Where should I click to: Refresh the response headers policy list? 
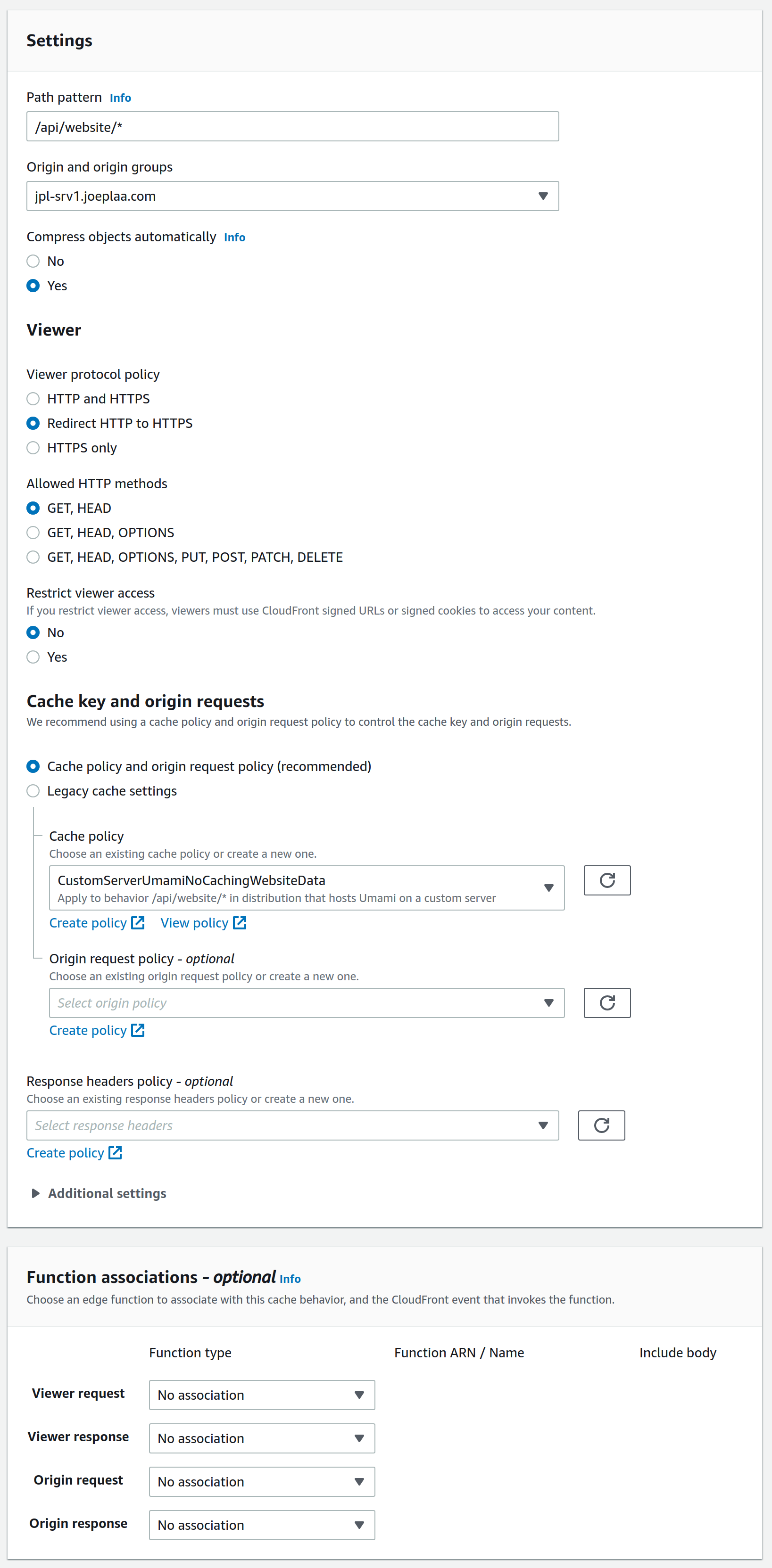(601, 1125)
